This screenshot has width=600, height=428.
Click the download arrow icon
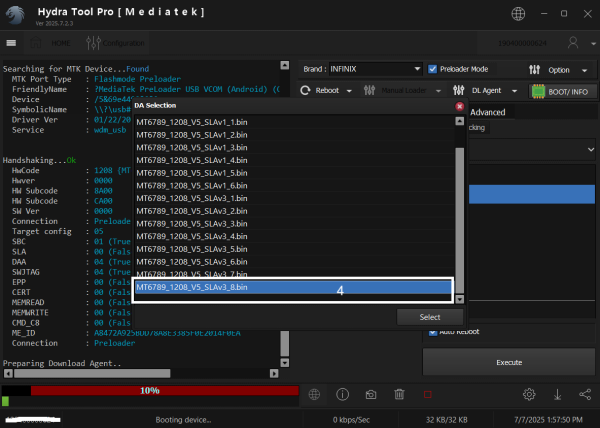click(x=558, y=394)
